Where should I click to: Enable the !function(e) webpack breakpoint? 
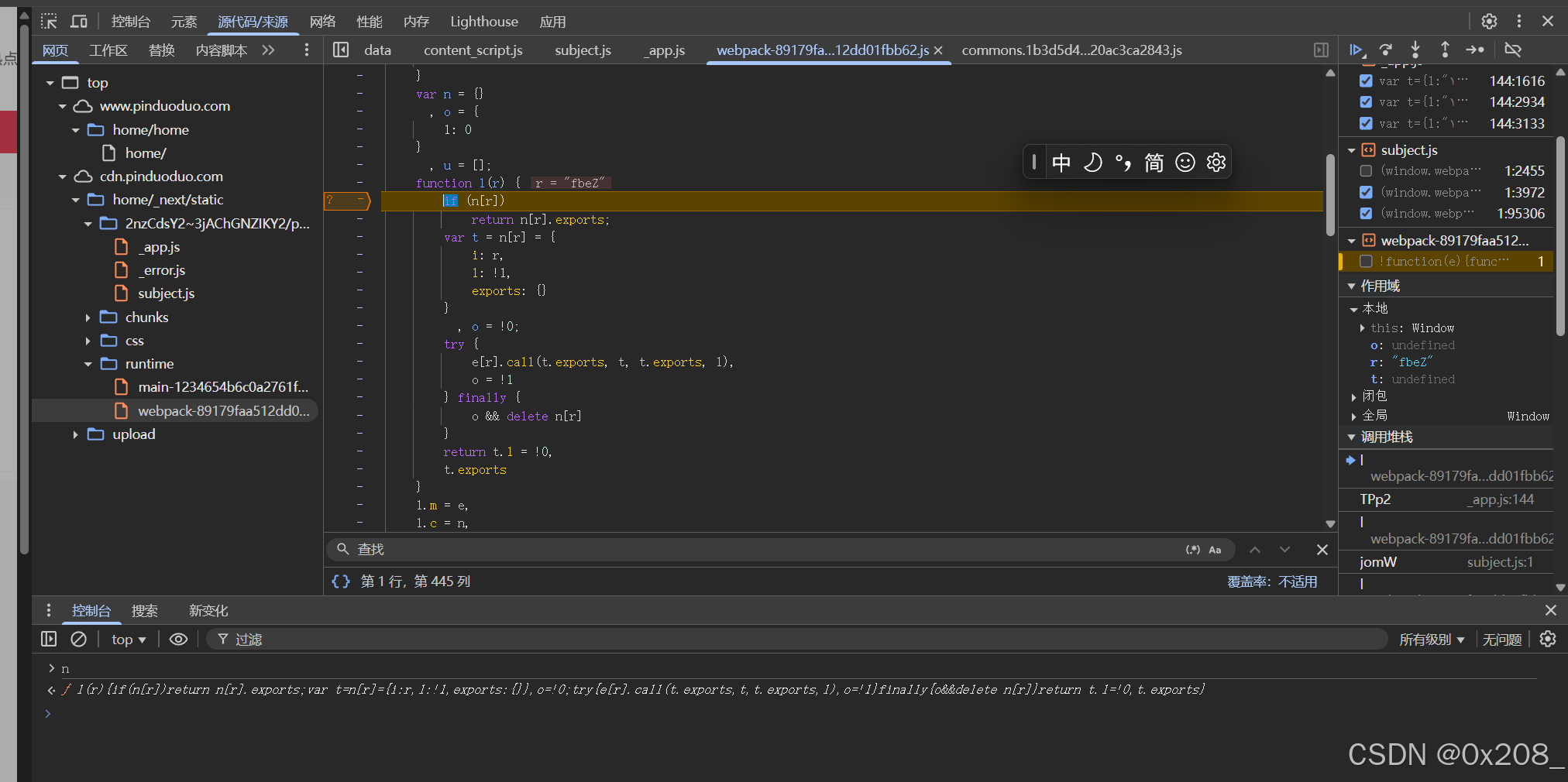[x=1366, y=262]
